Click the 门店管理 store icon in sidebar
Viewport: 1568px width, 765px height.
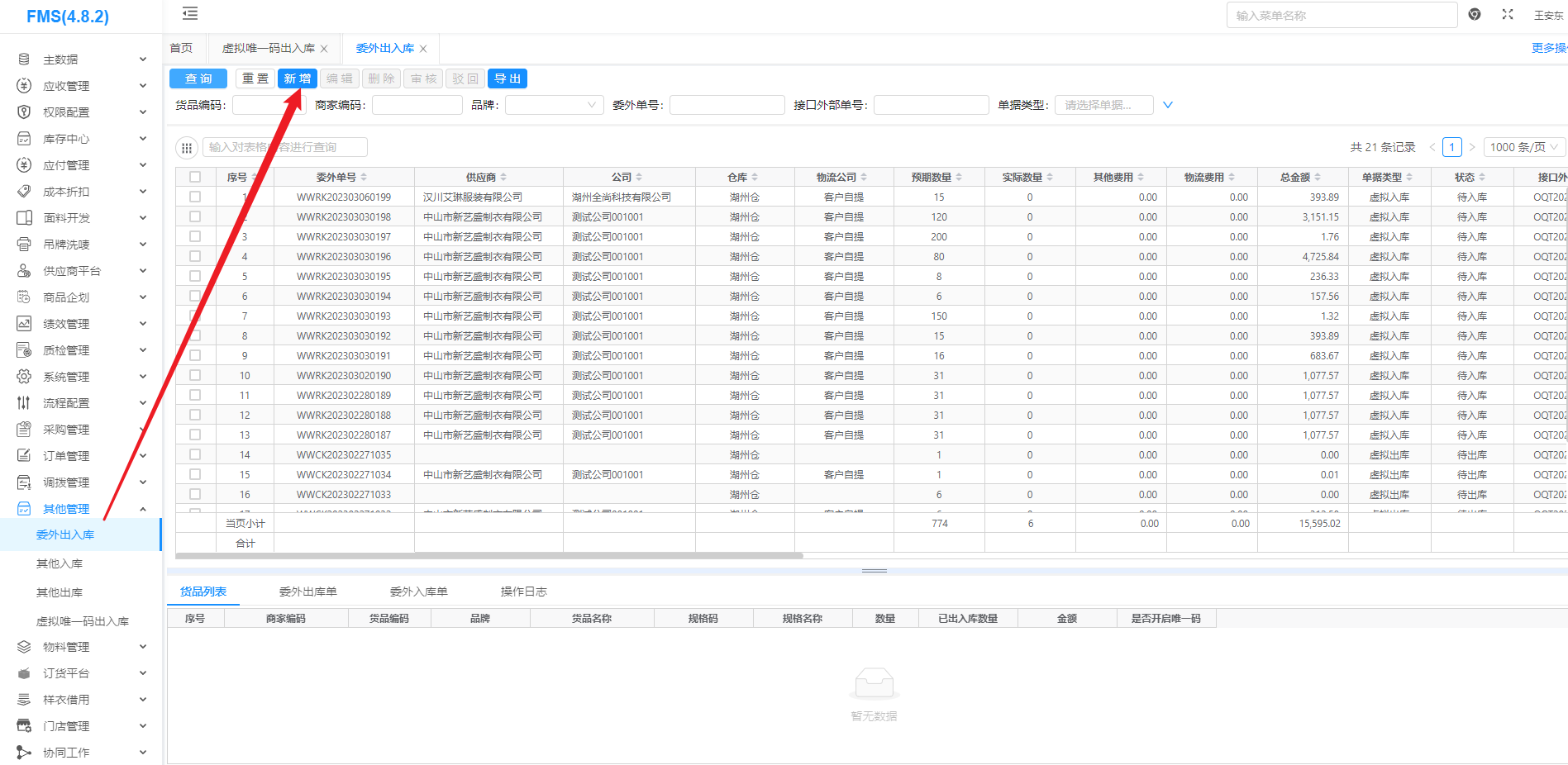(x=24, y=726)
